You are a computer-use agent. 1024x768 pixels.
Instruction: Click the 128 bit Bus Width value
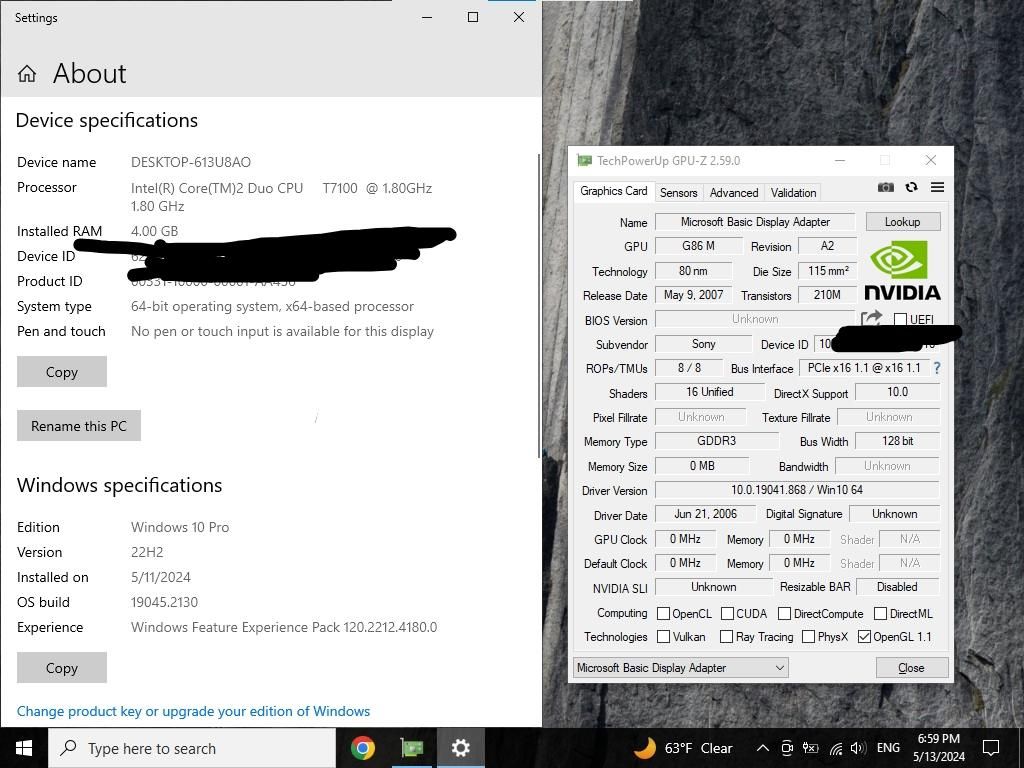[x=897, y=441]
